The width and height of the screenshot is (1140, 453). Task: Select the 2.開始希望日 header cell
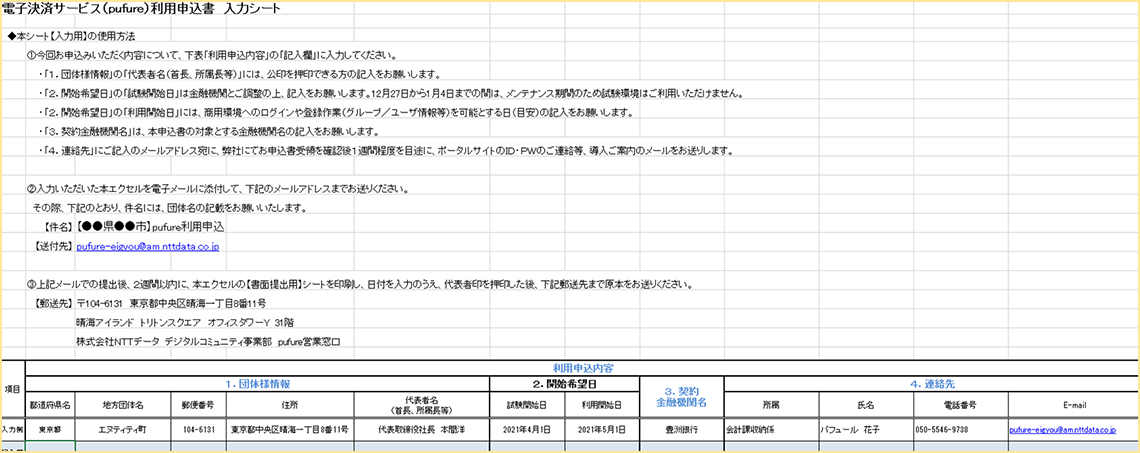[x=565, y=382]
